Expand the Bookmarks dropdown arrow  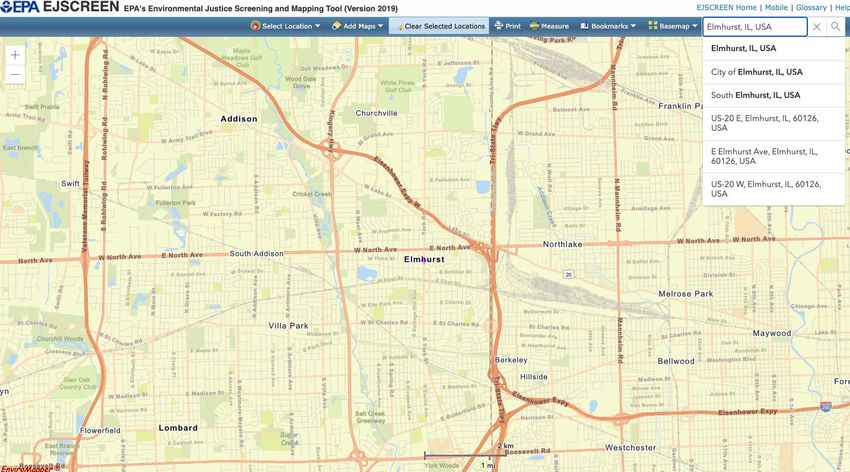633,26
